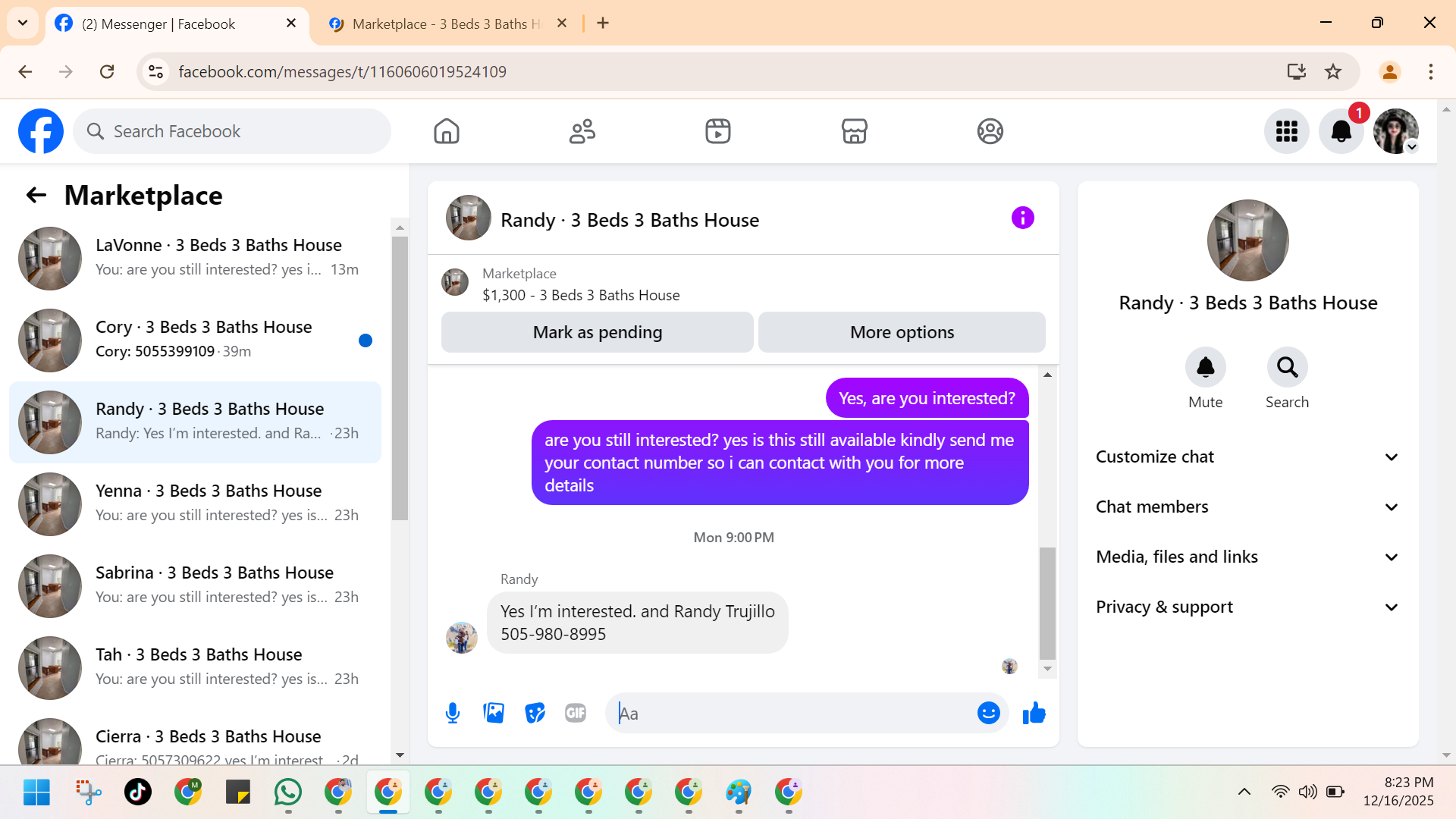The image size is (1456, 819).
Task: Open WhatsApp from the taskbar
Action: pos(288,792)
